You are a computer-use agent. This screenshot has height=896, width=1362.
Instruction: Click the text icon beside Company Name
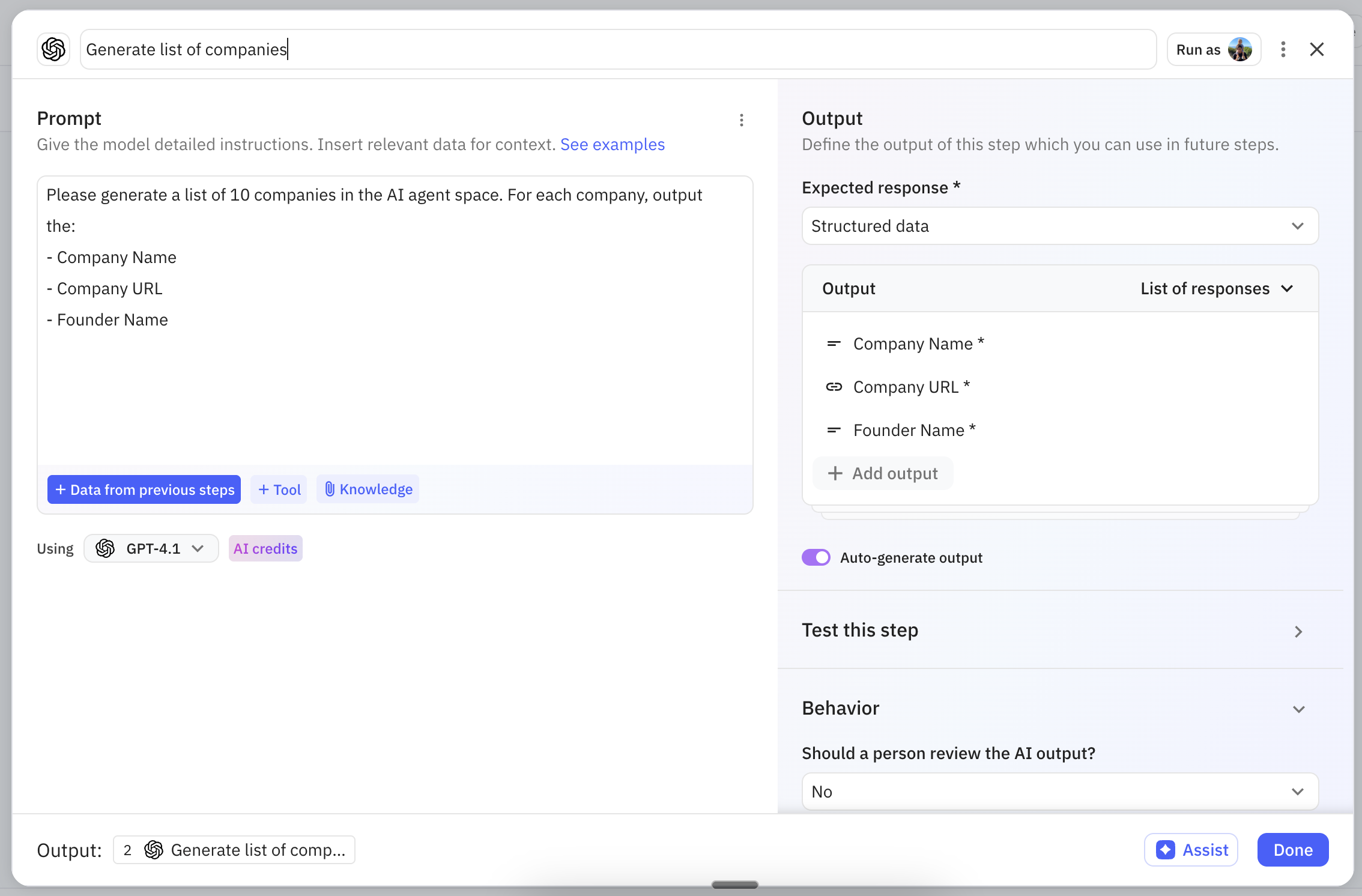pyautogui.click(x=834, y=344)
